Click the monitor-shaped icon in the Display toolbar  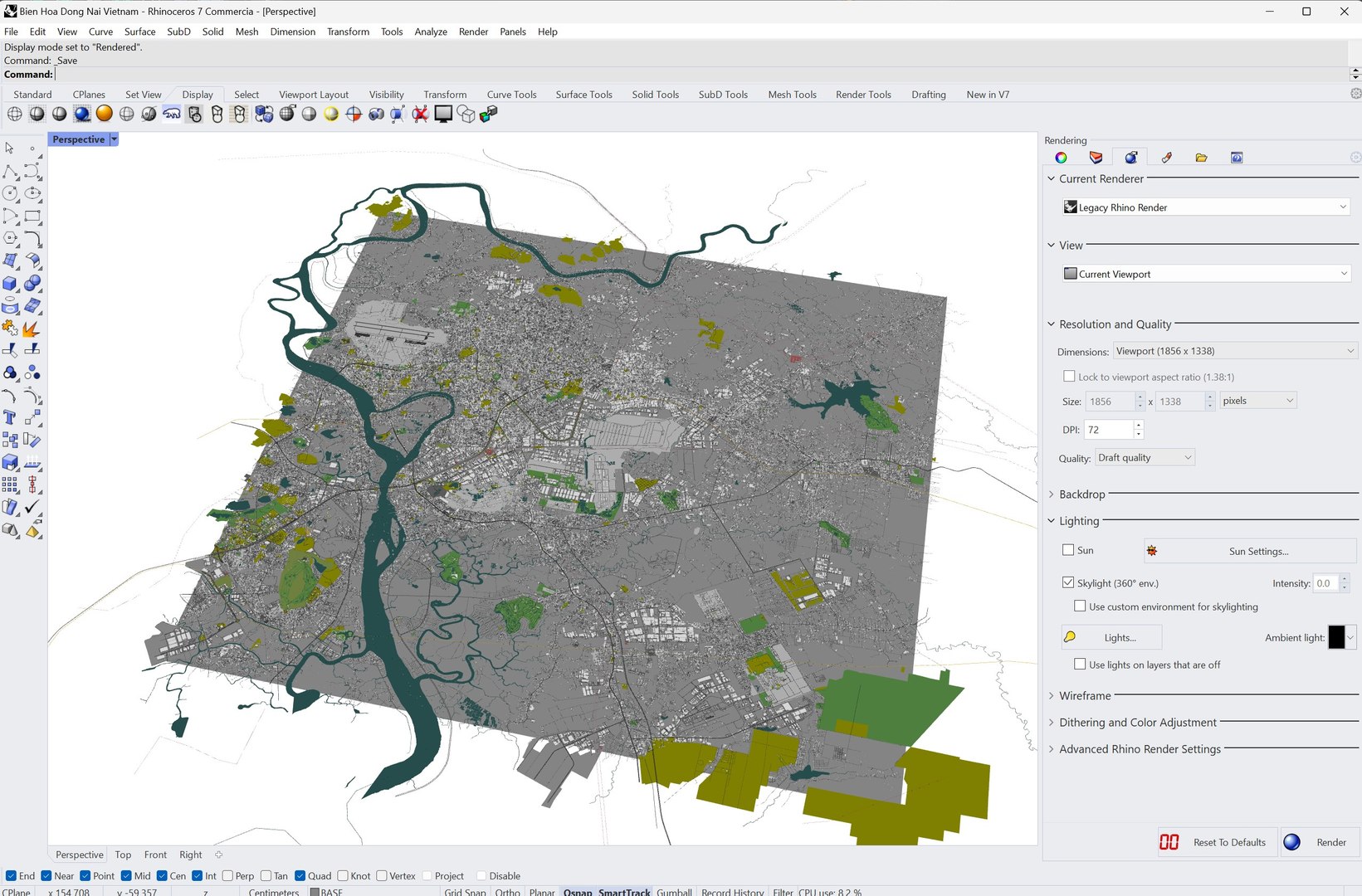443,114
